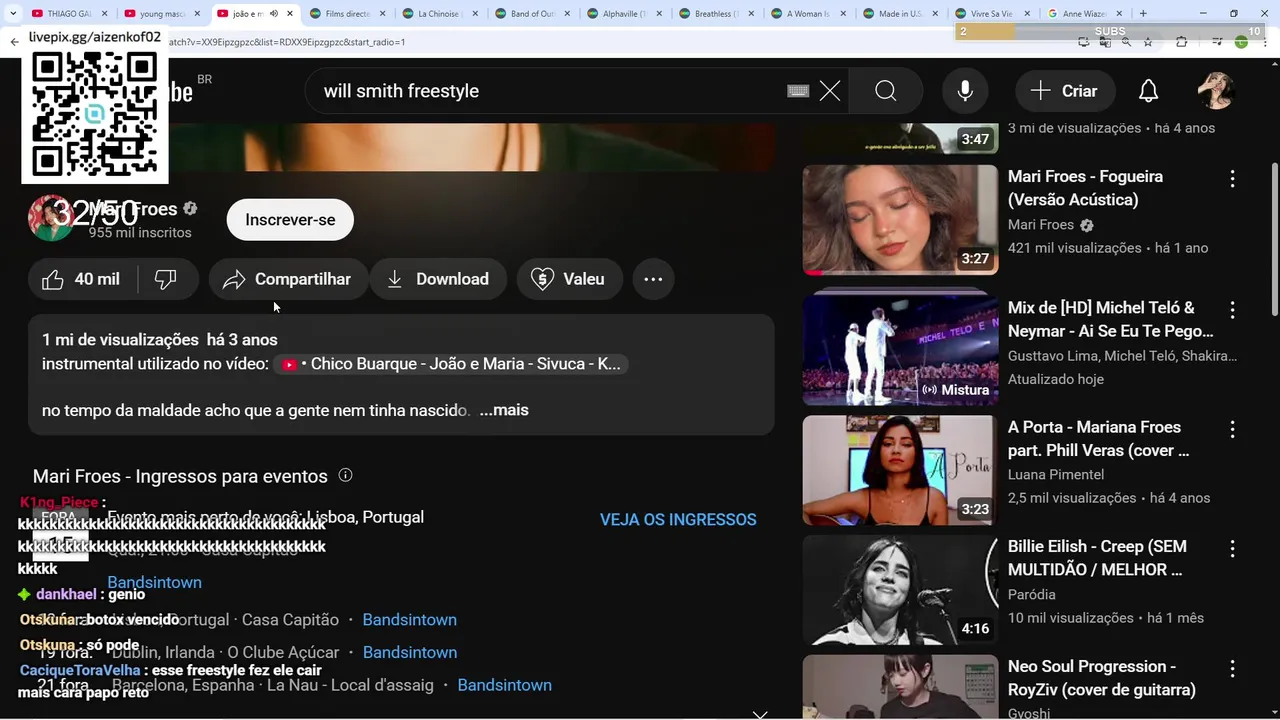Open the Neo Soul Progression video thumbnail
This screenshot has width=1280, height=720.
click(x=900, y=687)
